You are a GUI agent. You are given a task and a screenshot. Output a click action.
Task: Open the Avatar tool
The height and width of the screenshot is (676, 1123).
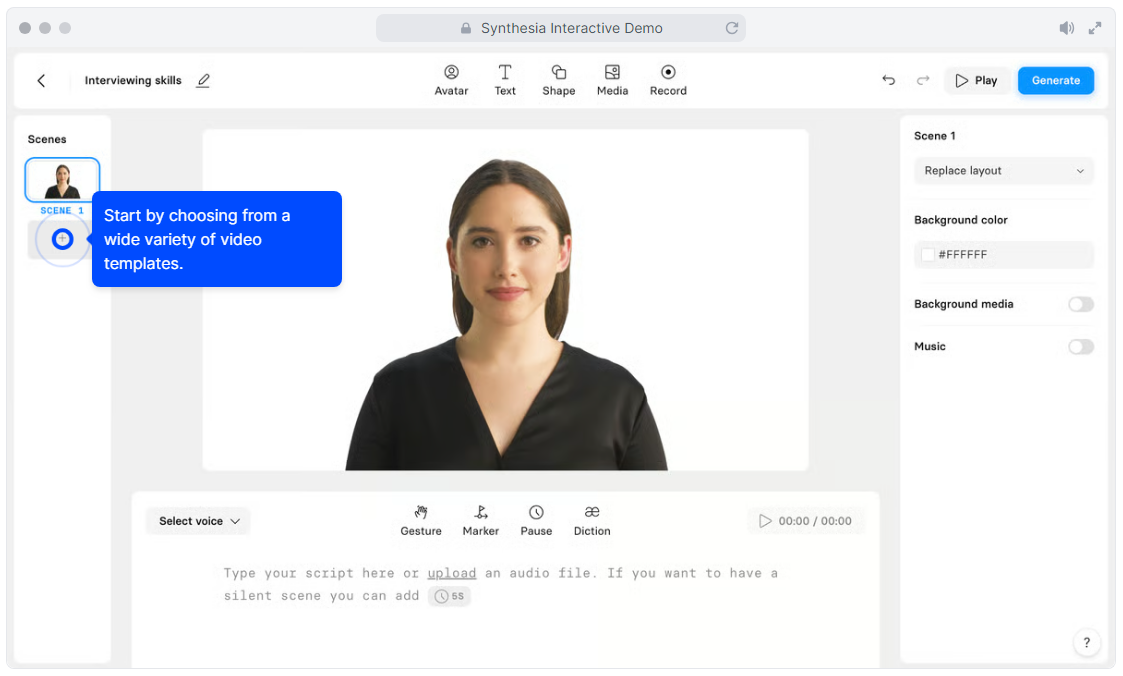451,80
